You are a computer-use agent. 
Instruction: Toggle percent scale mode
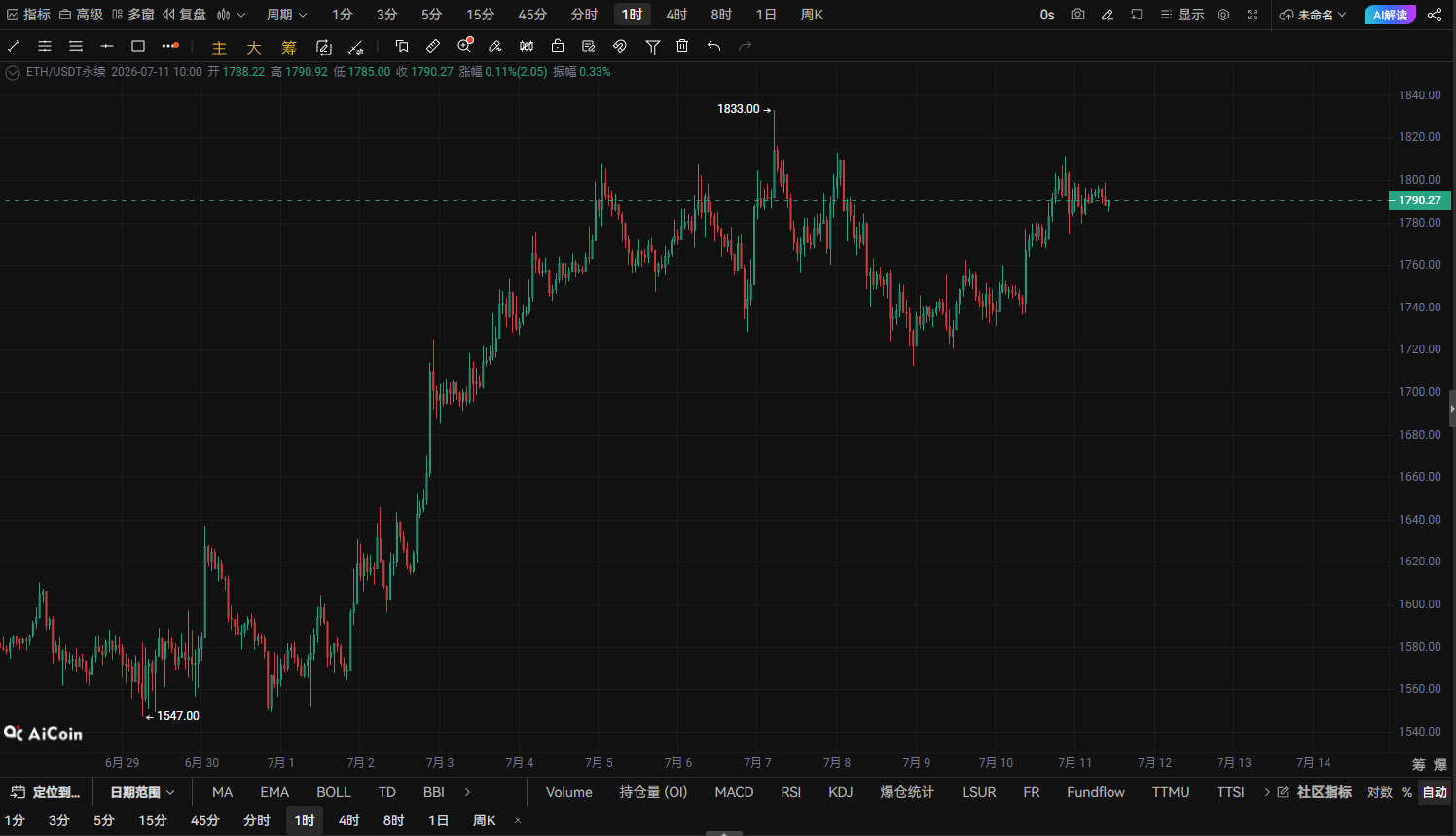click(x=1407, y=792)
